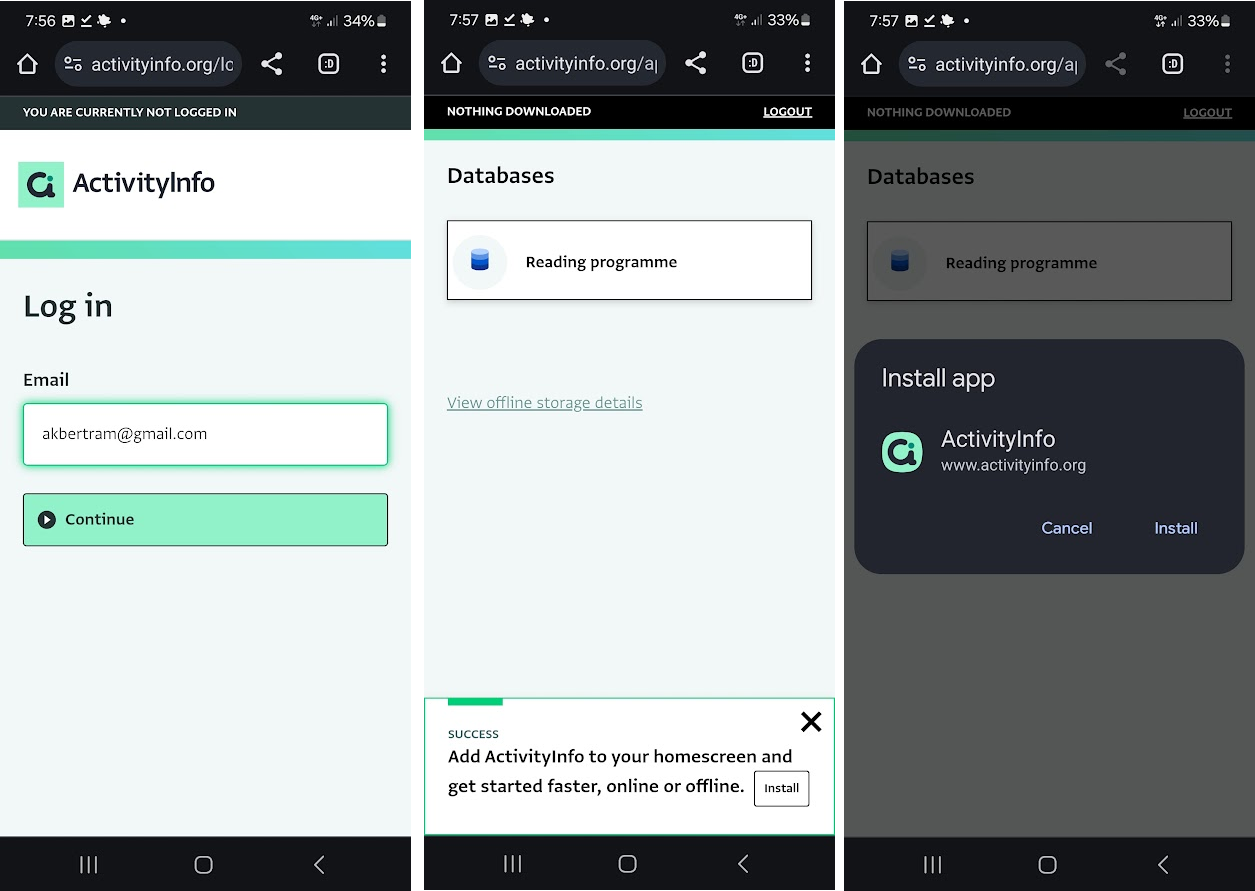Tap Android home button on the Install dialog screen
This screenshot has width=1255, height=891.
(1047, 864)
